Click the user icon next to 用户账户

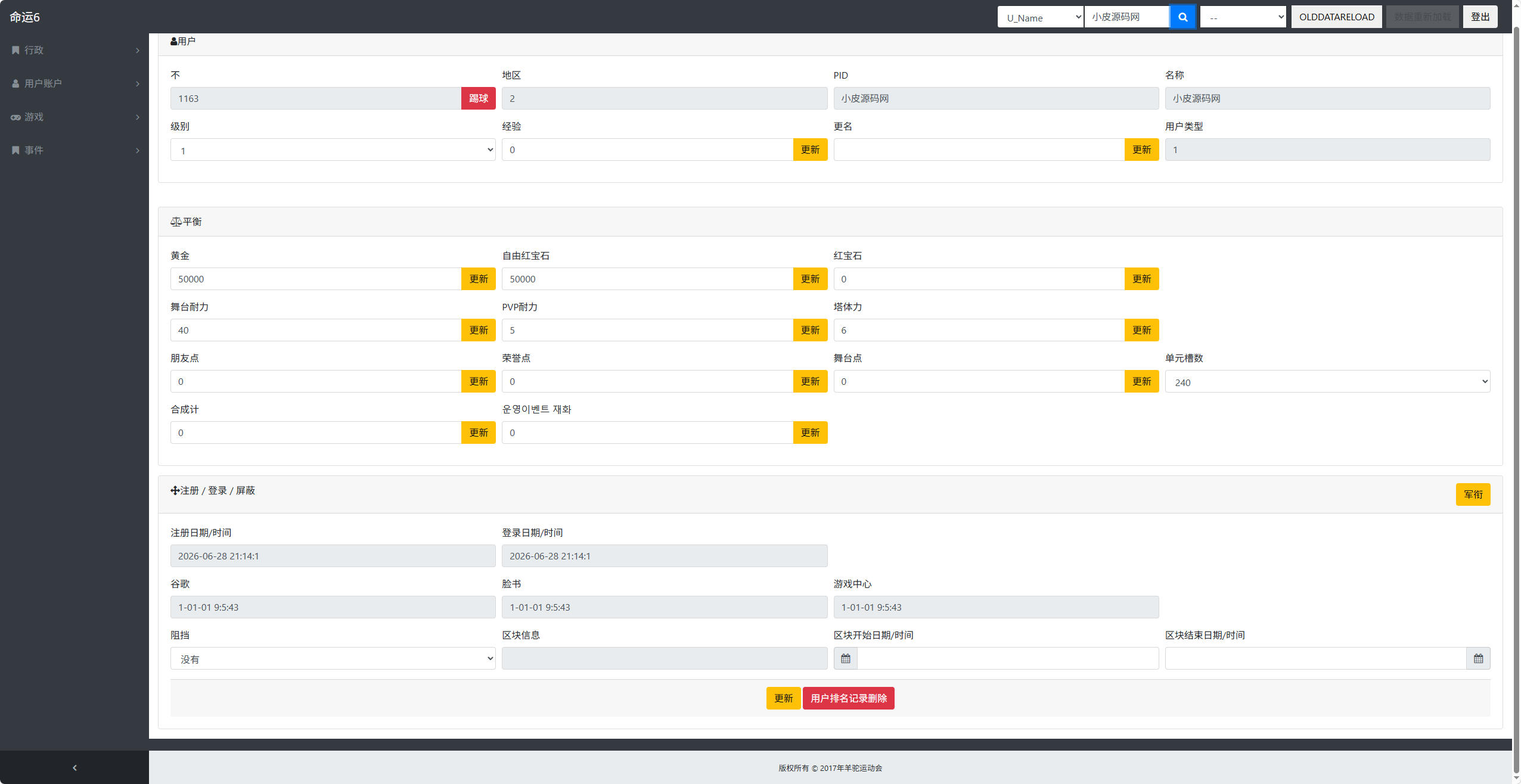[x=15, y=83]
